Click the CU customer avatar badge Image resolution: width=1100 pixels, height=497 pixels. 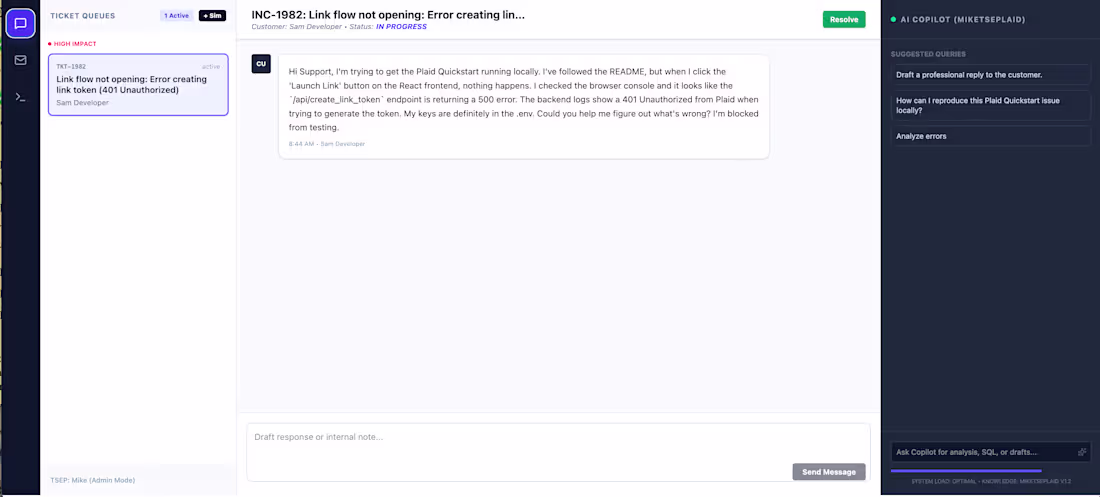[261, 64]
